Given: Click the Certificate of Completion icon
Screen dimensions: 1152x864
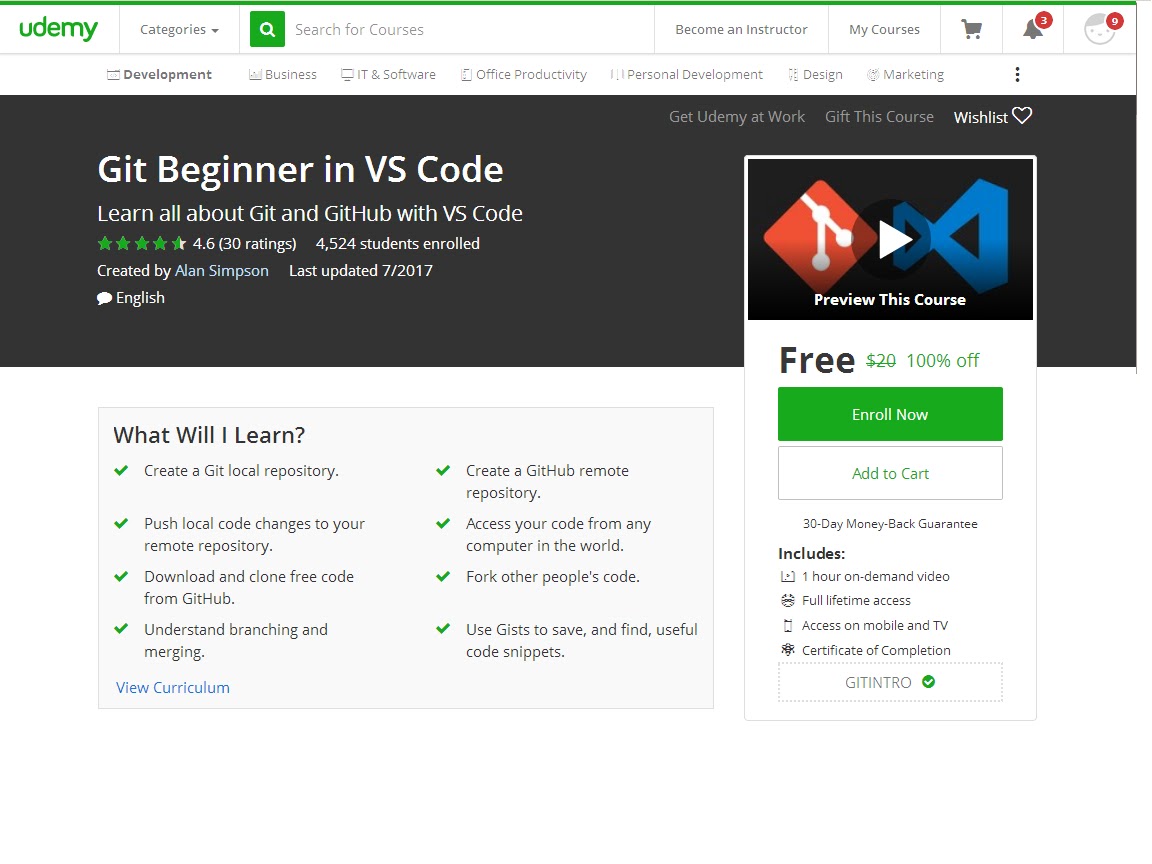Looking at the screenshot, I should (788, 650).
